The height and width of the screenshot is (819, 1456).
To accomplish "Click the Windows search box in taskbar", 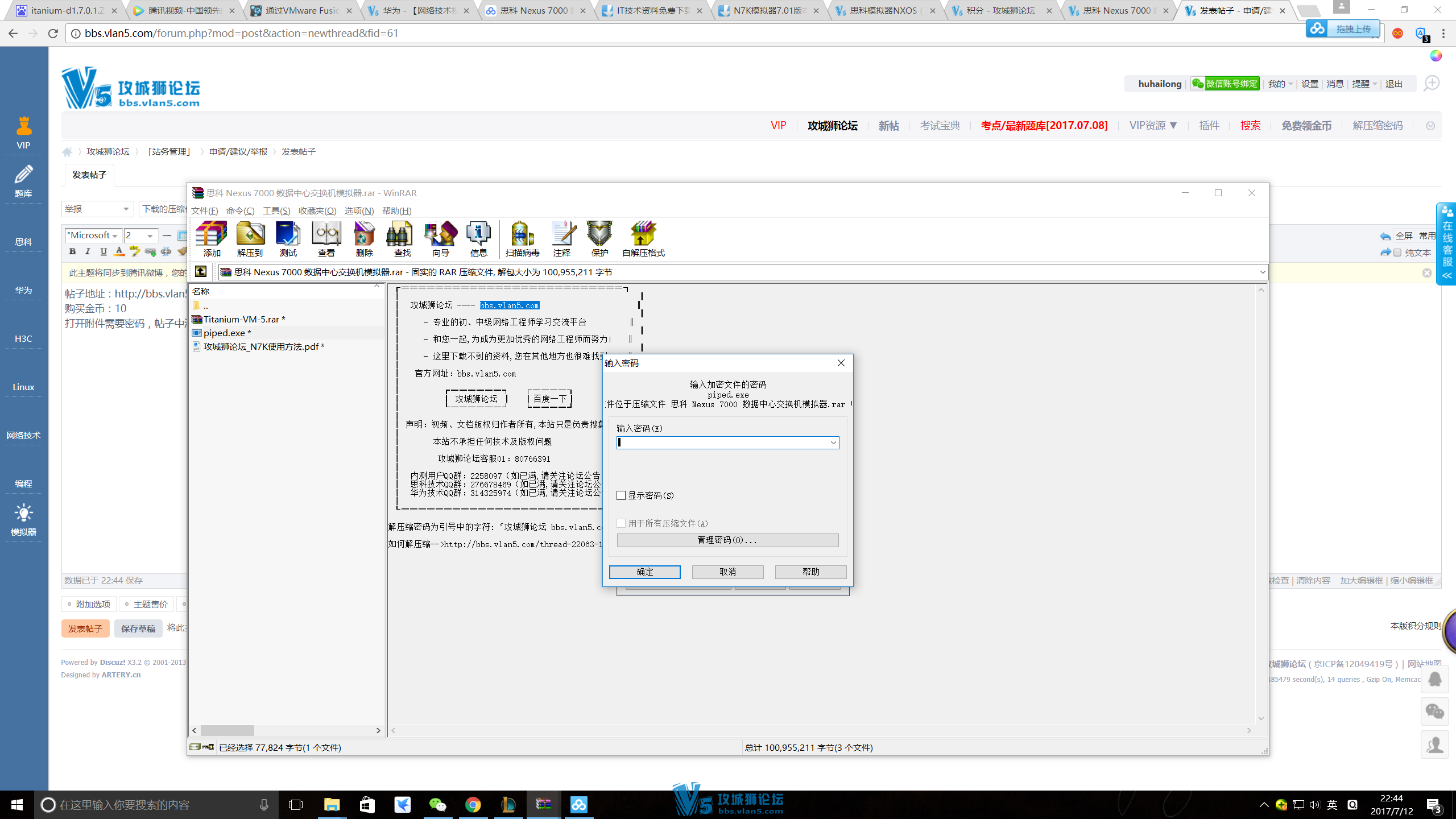I will pyautogui.click(x=156, y=804).
